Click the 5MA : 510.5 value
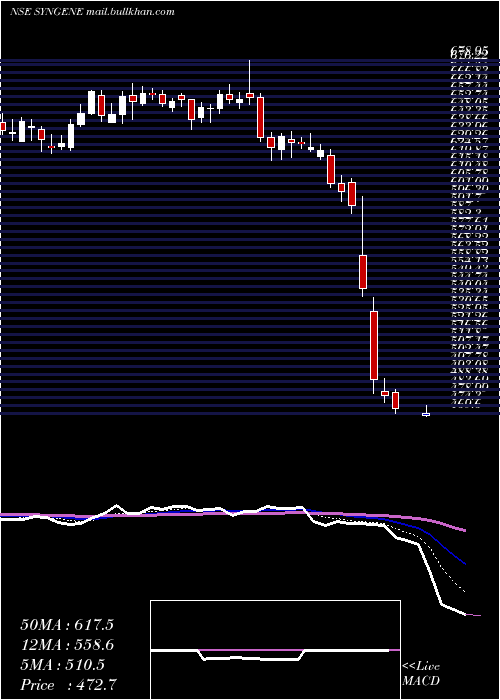 pos(62,665)
